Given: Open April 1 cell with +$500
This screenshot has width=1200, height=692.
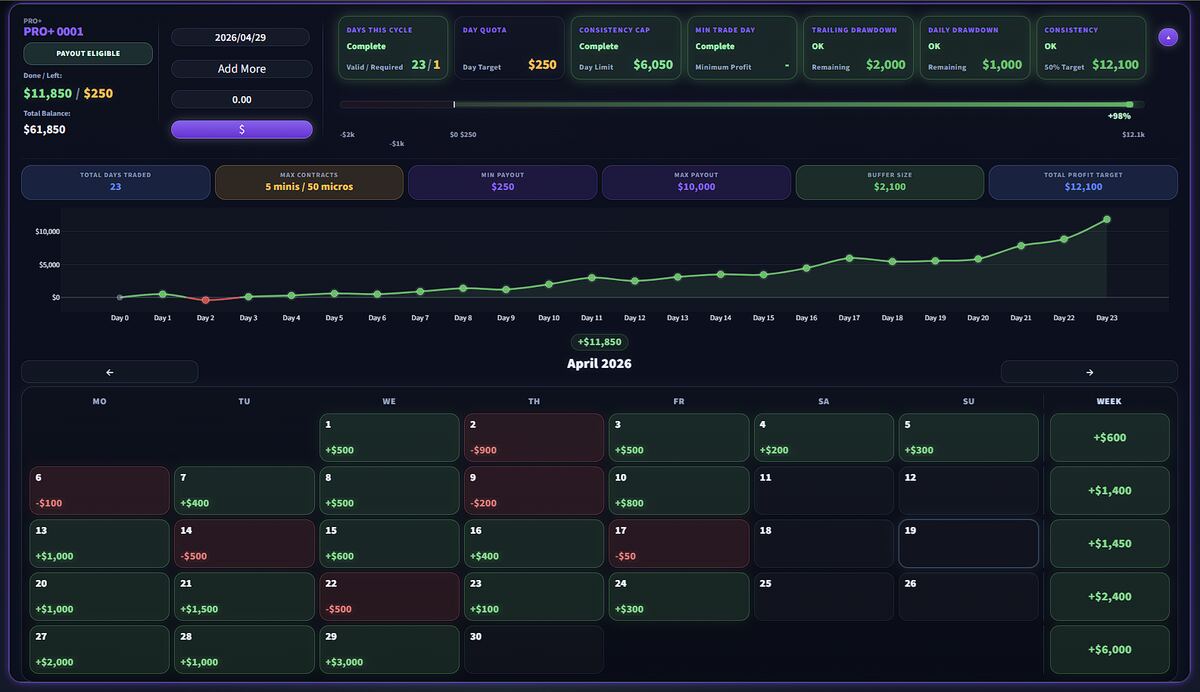Looking at the screenshot, I should coord(389,438).
